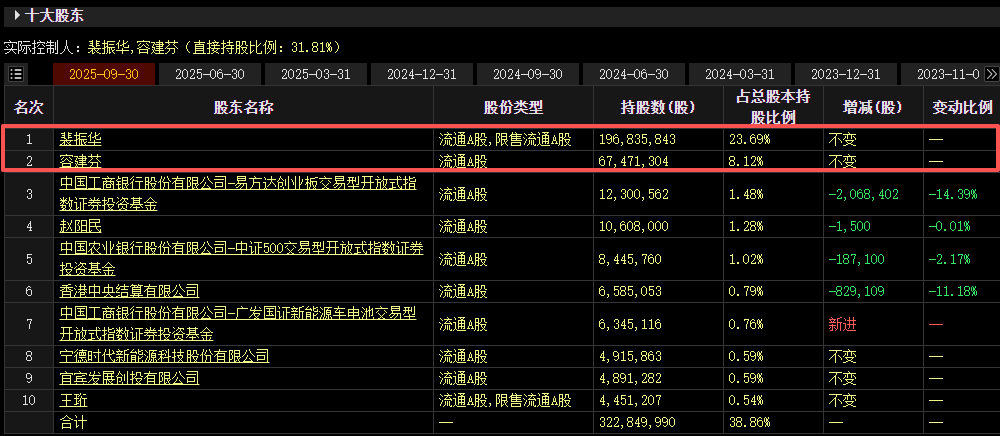Collapse the 十大股东 section triangle
This screenshot has height=436, width=1000.
pyautogui.click(x=15, y=15)
